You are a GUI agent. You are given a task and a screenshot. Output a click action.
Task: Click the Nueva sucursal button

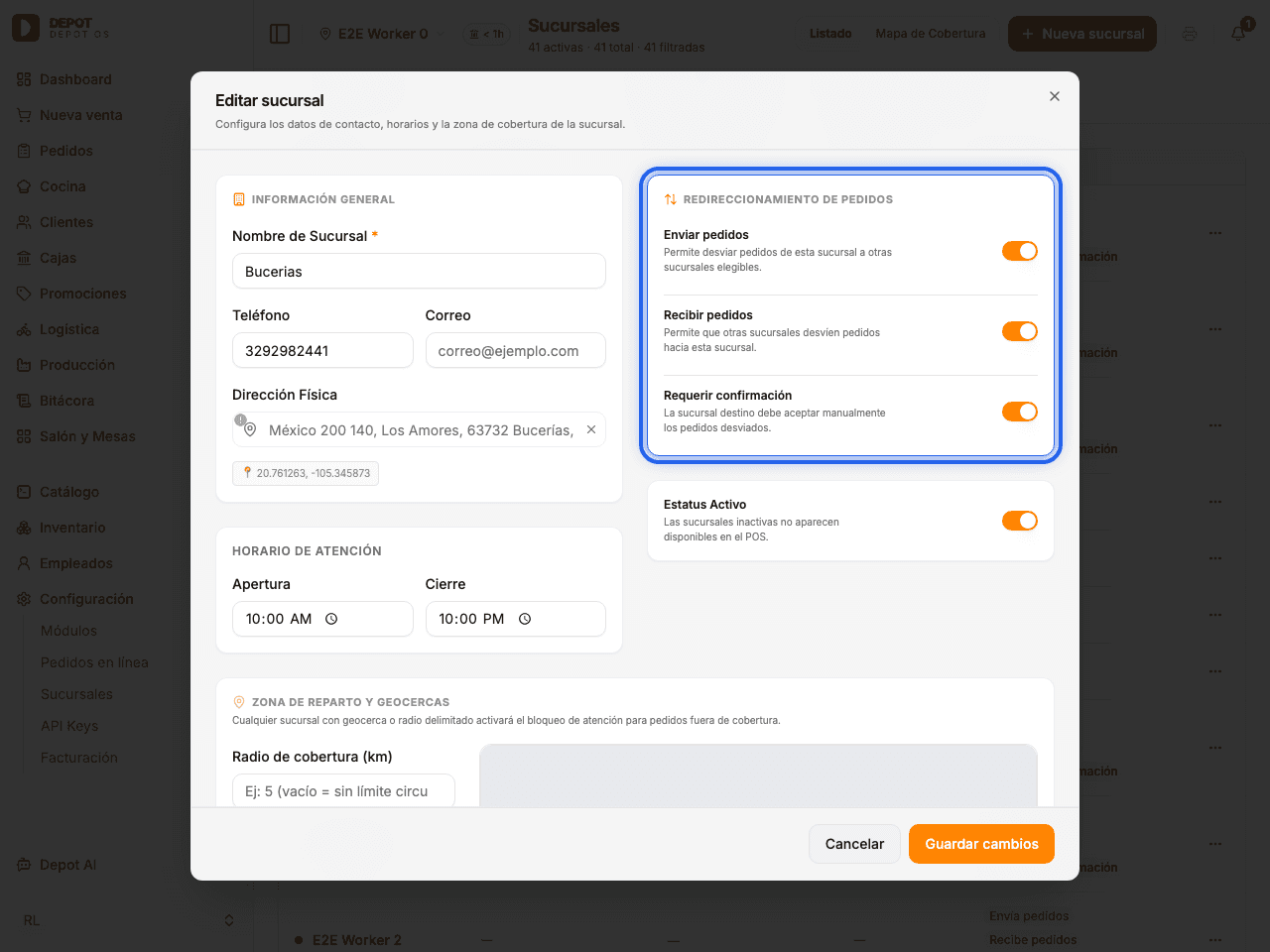point(1082,34)
